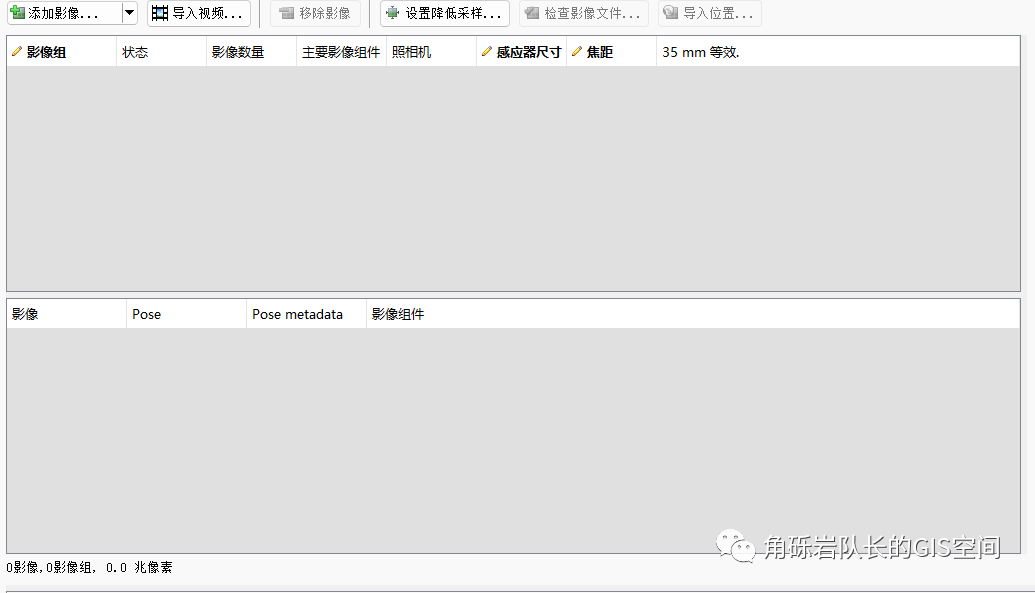Click the pencil-marked 感应器尺寸 column header
Viewport: 1035px width, 593px height.
pyautogui.click(x=521, y=52)
